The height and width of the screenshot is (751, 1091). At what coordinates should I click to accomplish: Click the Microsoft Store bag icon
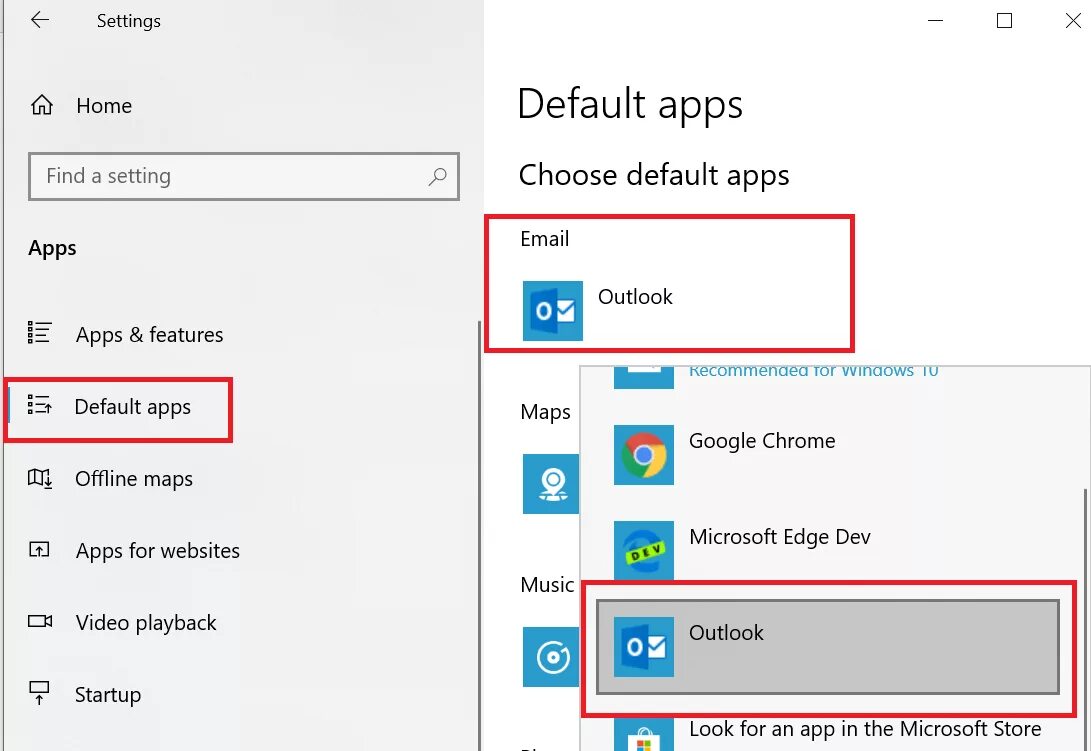644,736
